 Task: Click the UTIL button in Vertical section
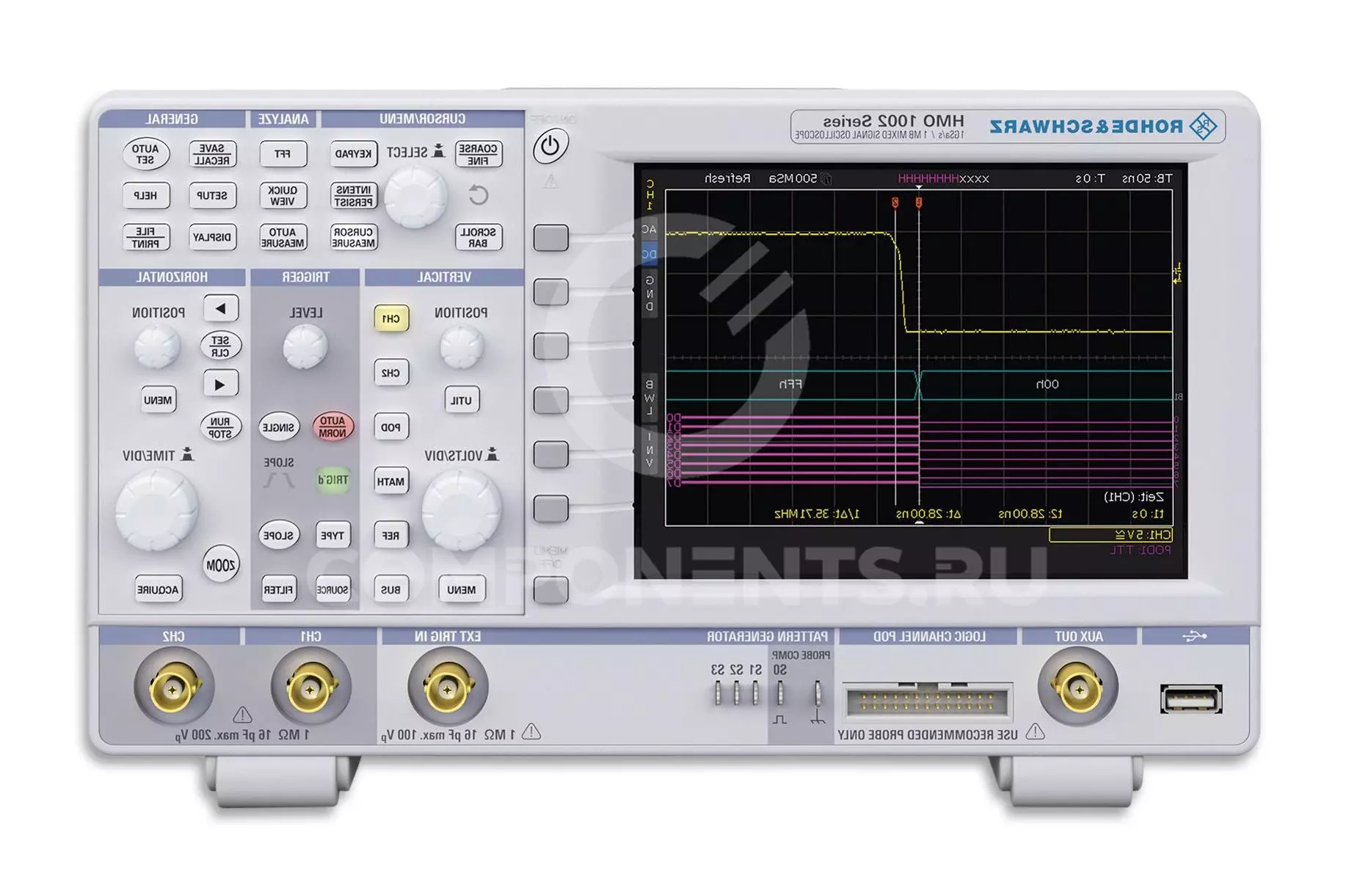pos(462,400)
